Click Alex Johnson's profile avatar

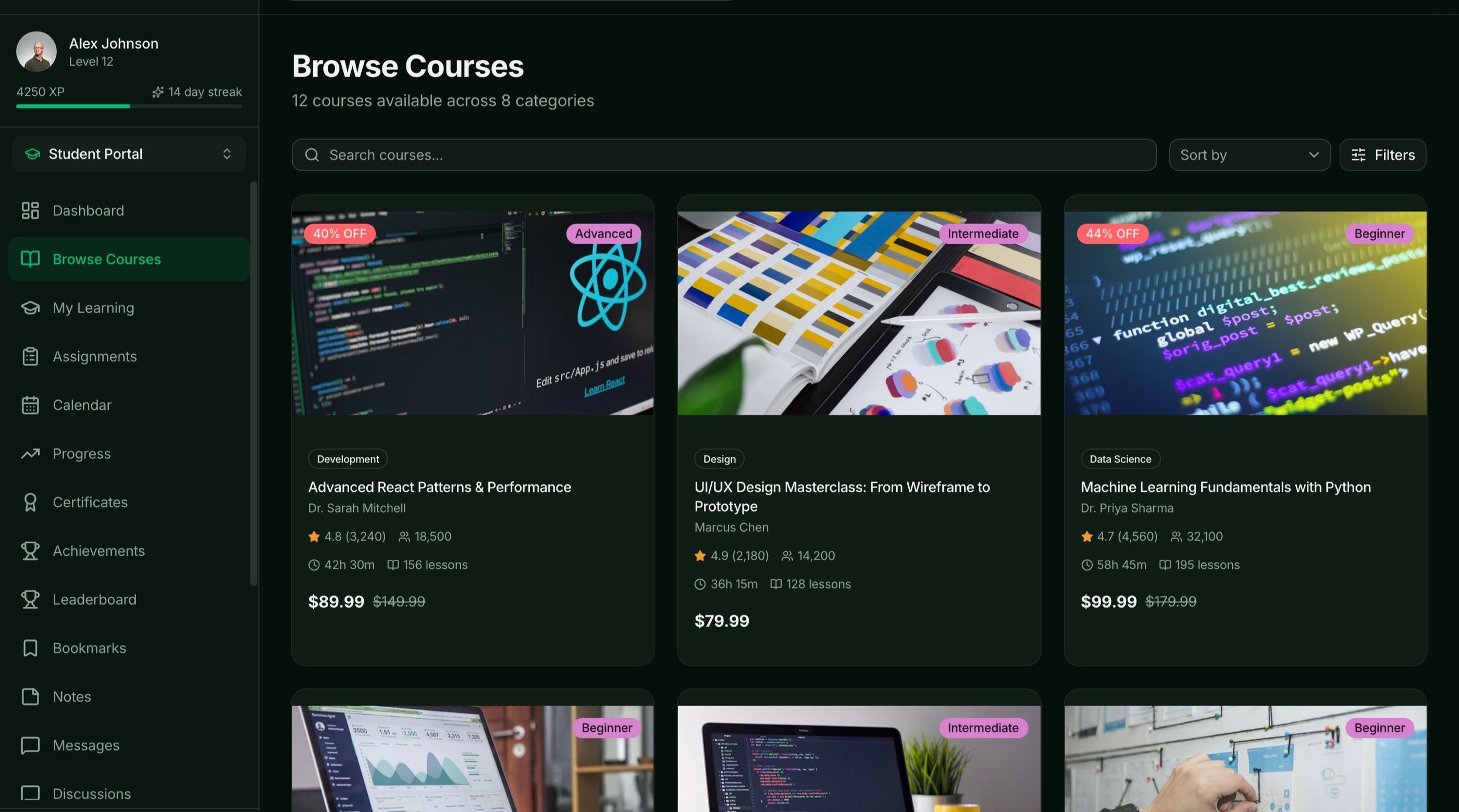tap(36, 52)
